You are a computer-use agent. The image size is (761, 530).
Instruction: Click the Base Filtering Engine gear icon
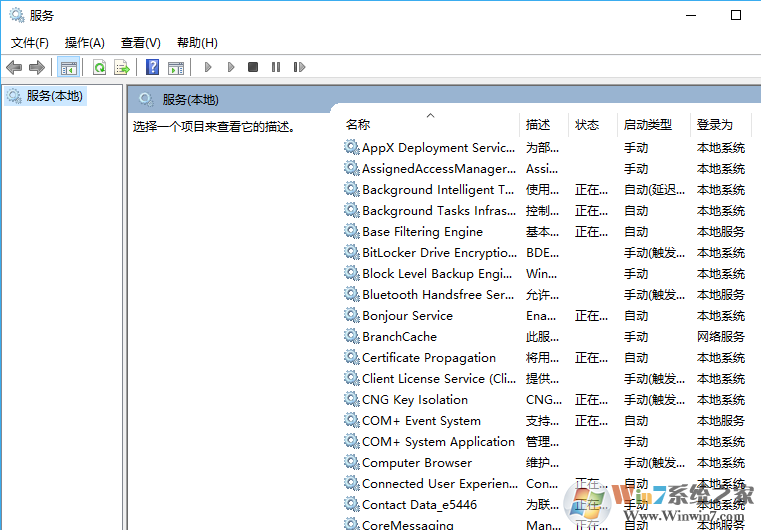click(351, 231)
